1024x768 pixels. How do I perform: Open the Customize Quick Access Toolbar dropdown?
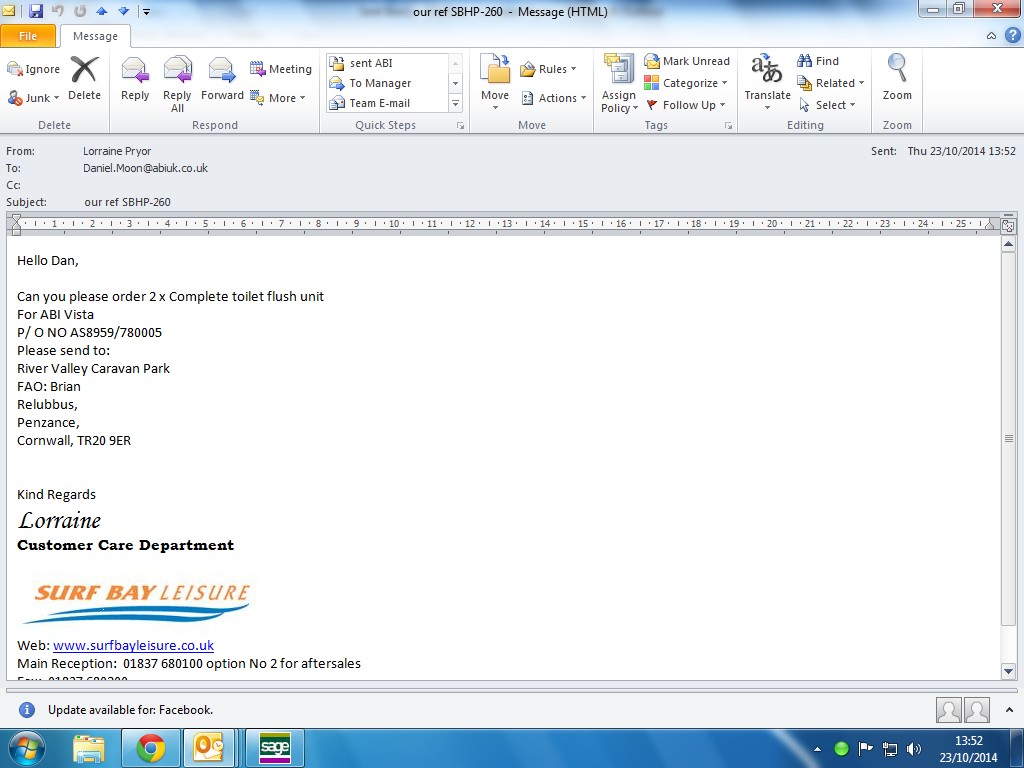pyautogui.click(x=147, y=12)
